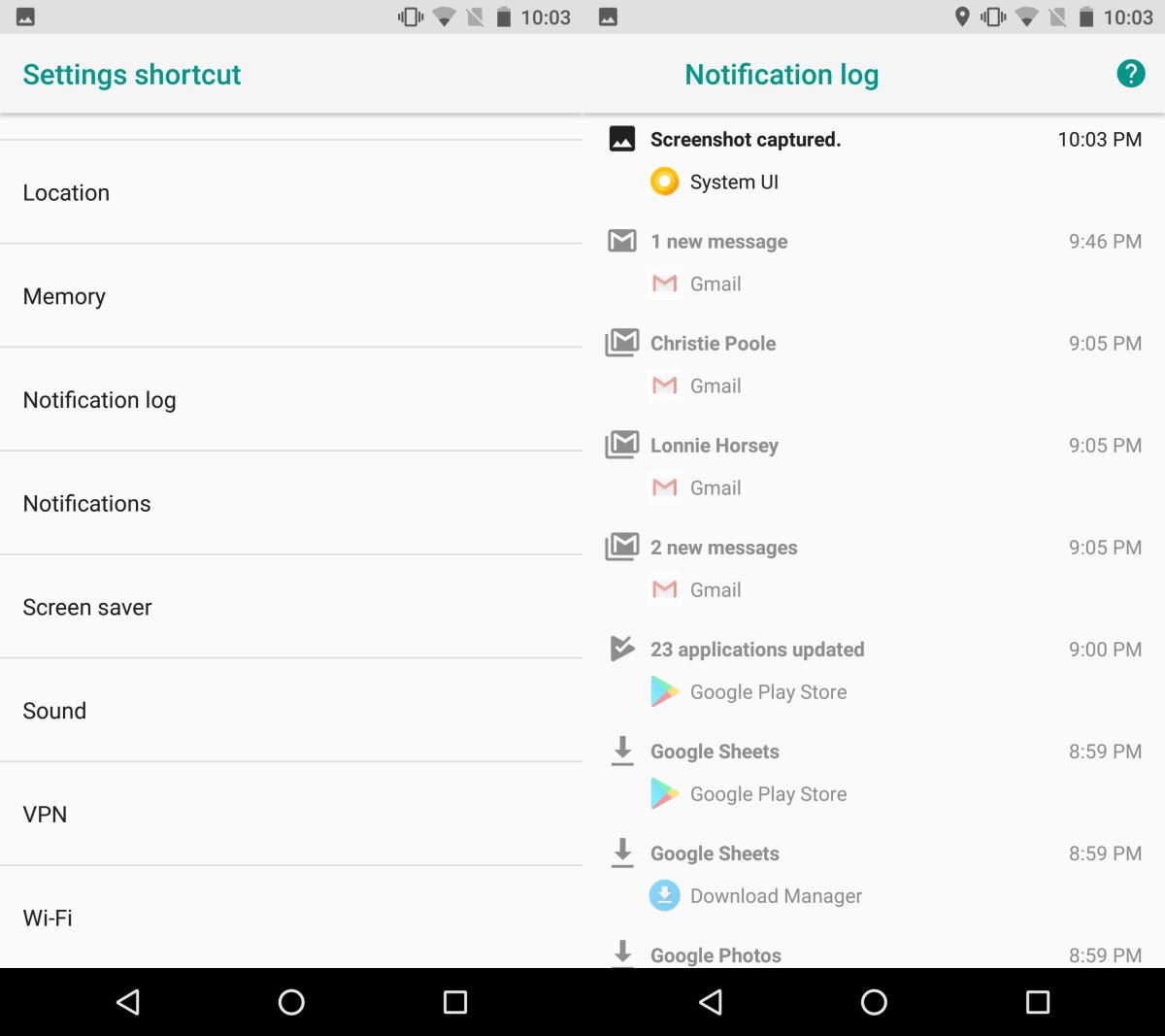The height and width of the screenshot is (1036, 1165).
Task: Tap the envelope icon beside 1 new message
Action: click(x=622, y=241)
